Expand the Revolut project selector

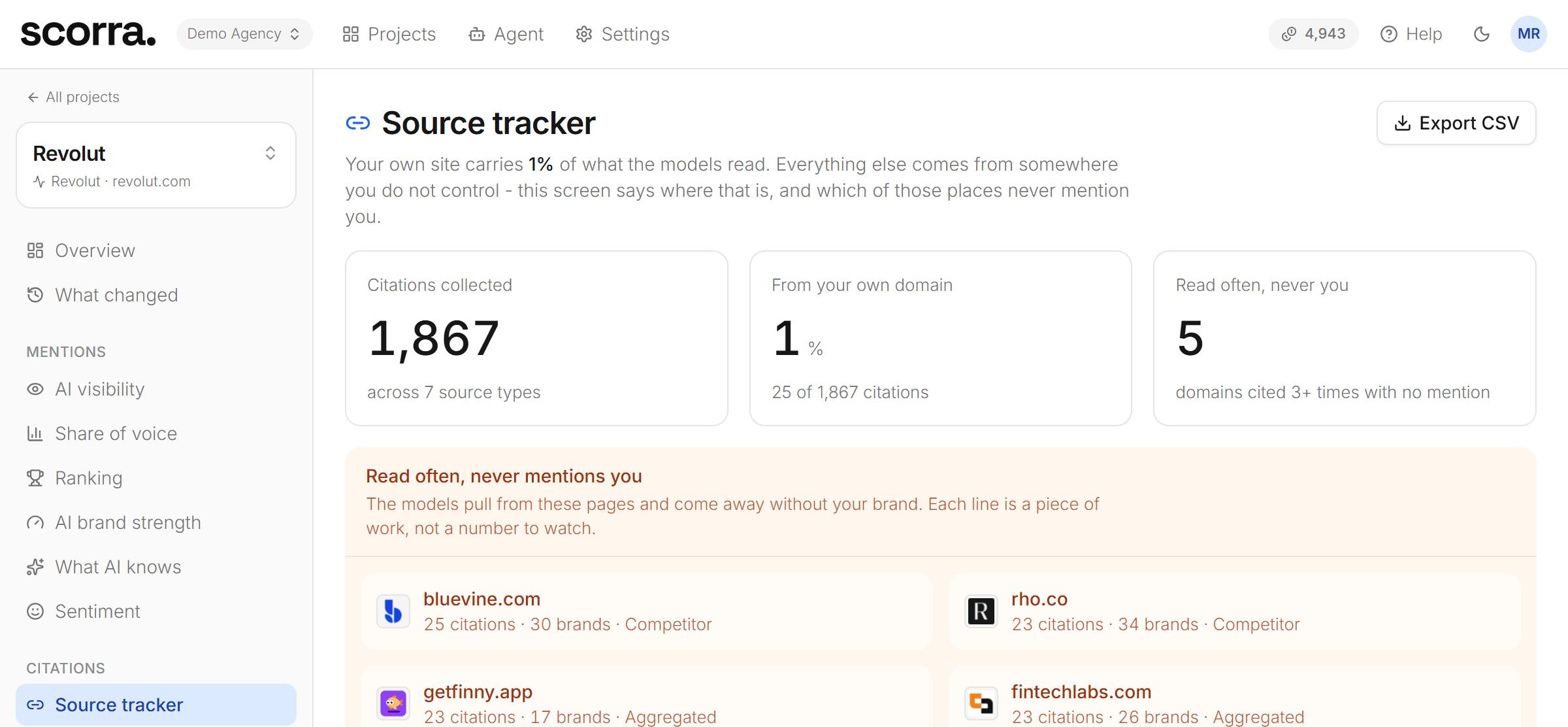156,165
